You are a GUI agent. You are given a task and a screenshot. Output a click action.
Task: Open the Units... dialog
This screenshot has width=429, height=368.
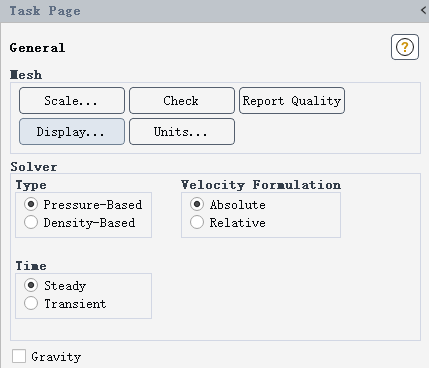(x=182, y=132)
